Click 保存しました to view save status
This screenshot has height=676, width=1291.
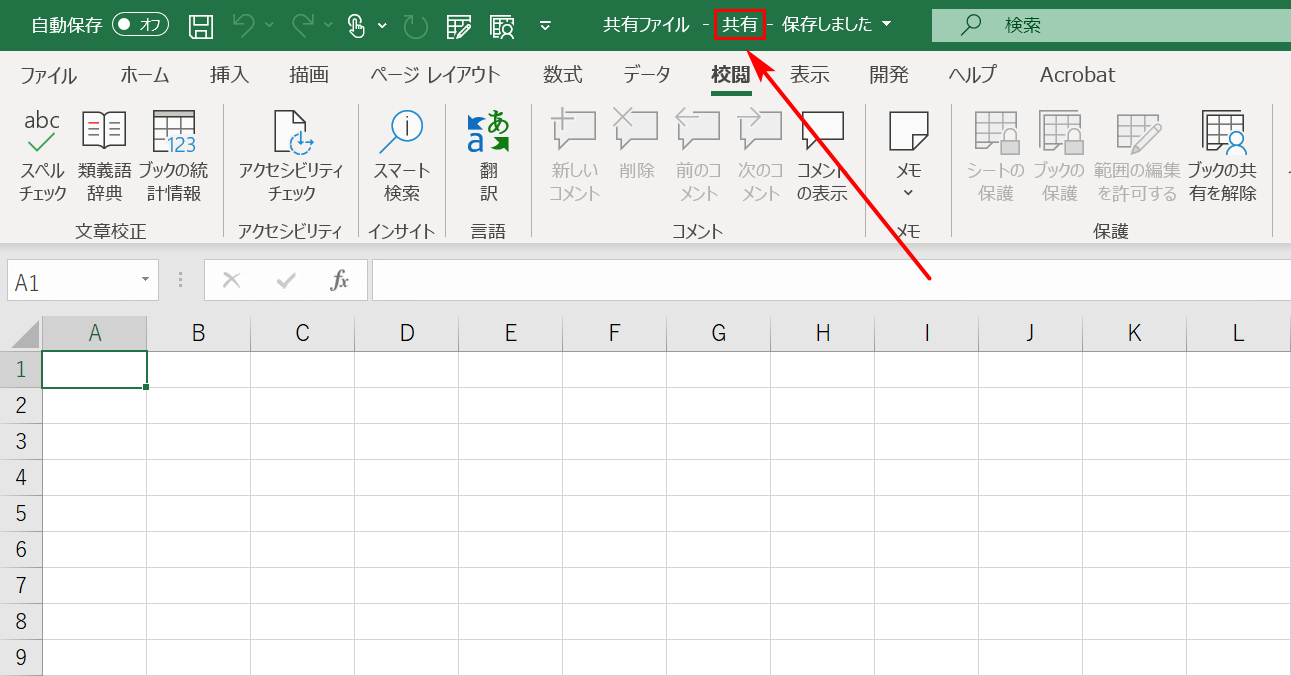pos(824,24)
